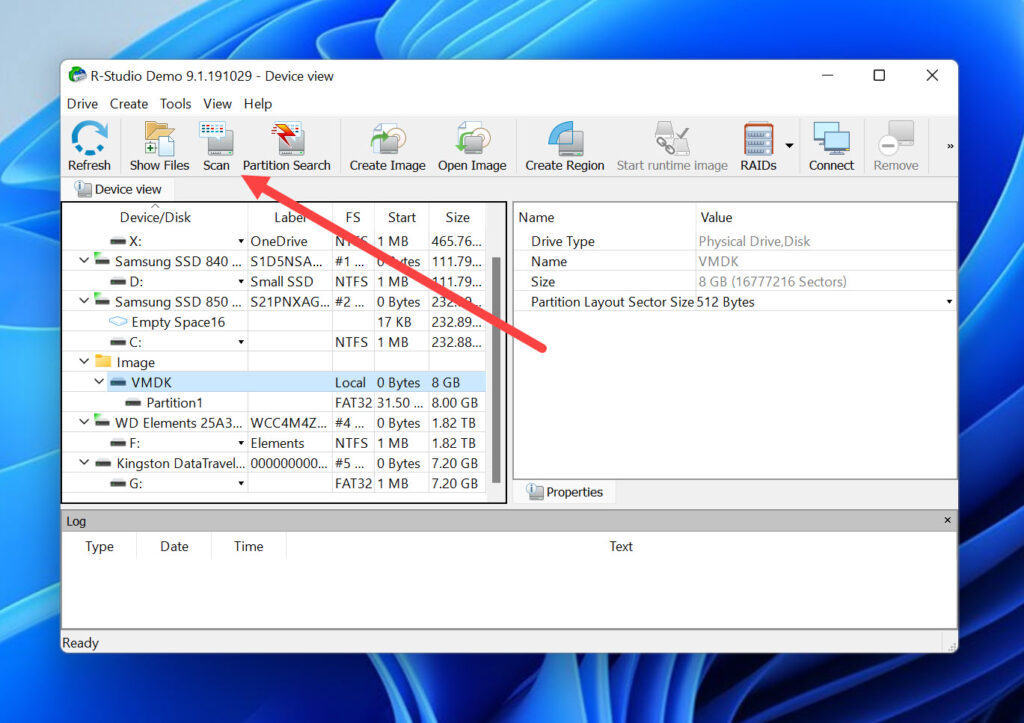Open the Tools menu
Image resolution: width=1024 pixels, height=723 pixels.
[176, 103]
